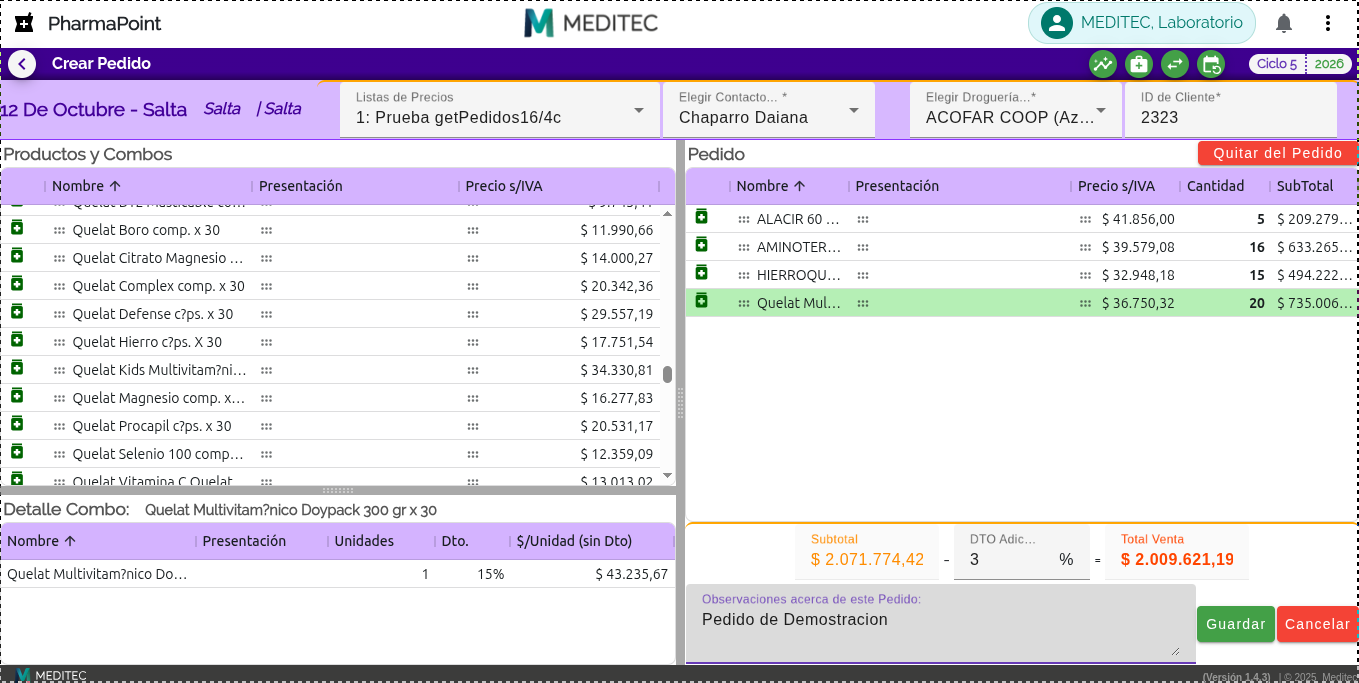
Task: Open the three-dot options menu
Action: coord(1328,23)
